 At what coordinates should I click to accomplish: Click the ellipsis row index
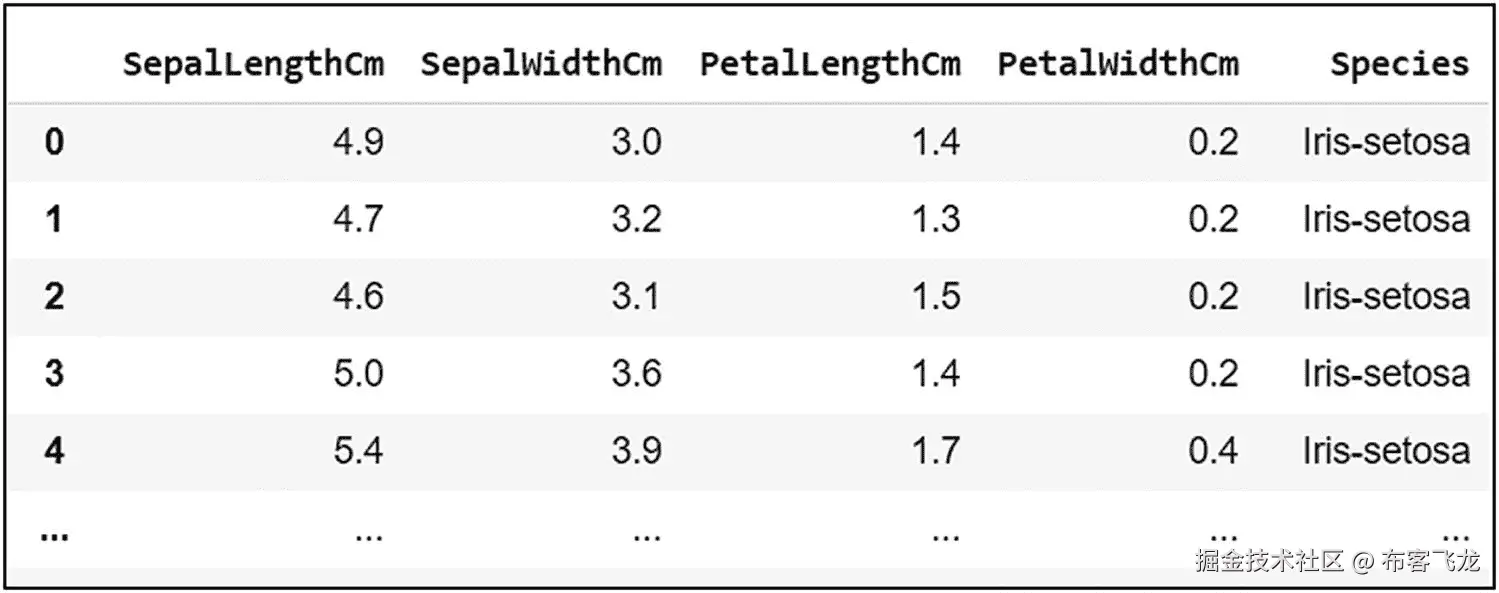54,537
